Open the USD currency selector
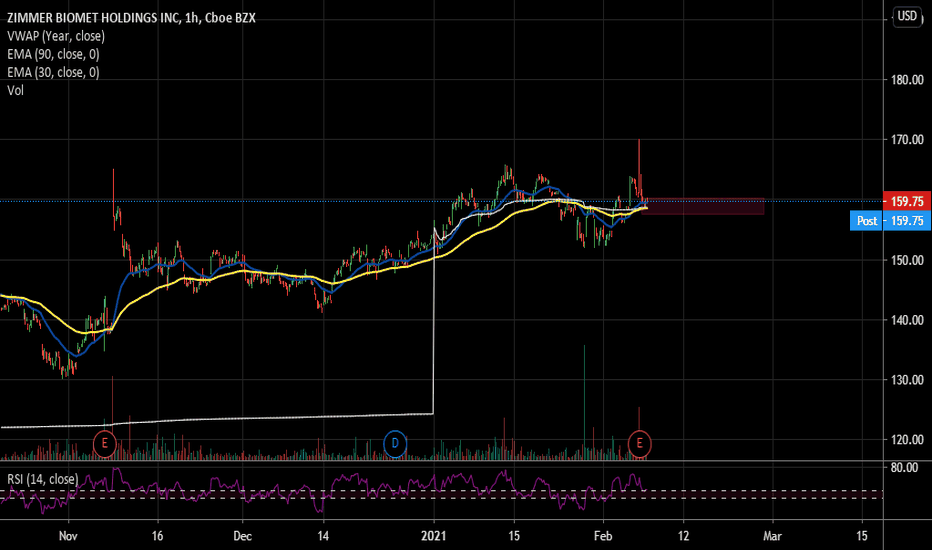 tap(907, 16)
